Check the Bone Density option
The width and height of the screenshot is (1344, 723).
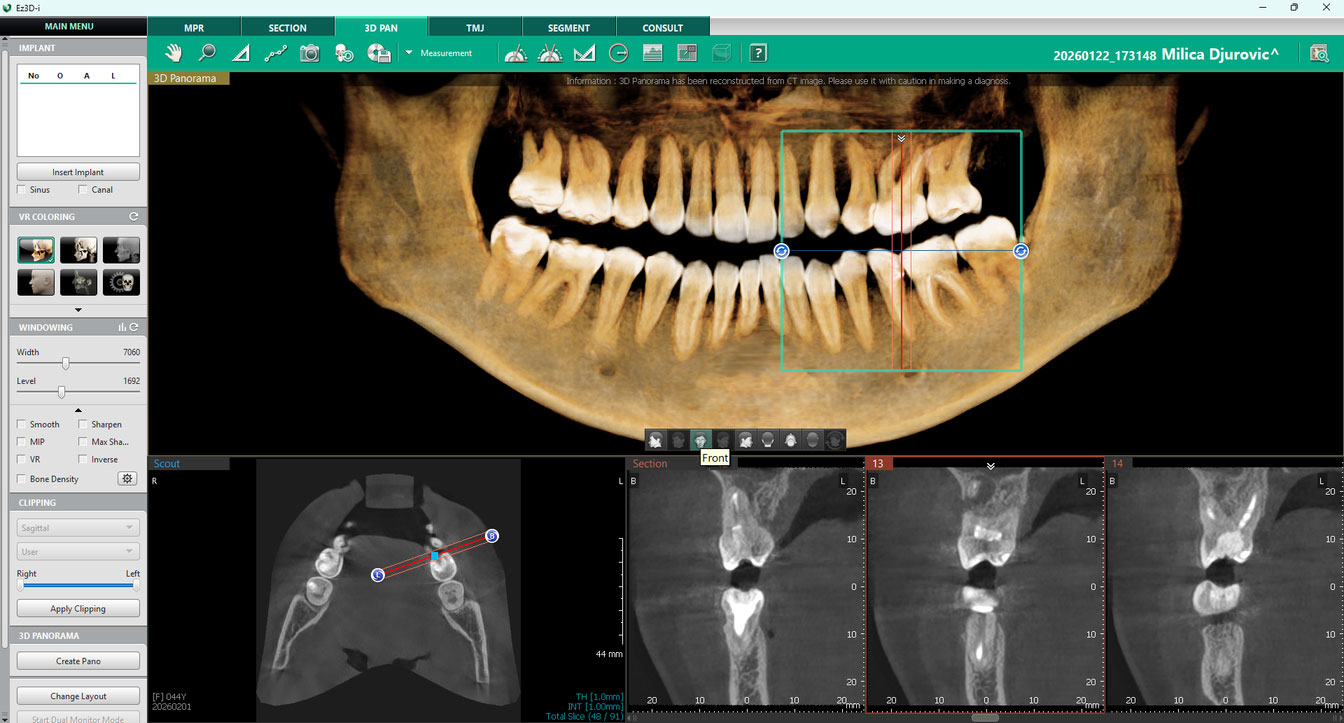(x=22, y=479)
